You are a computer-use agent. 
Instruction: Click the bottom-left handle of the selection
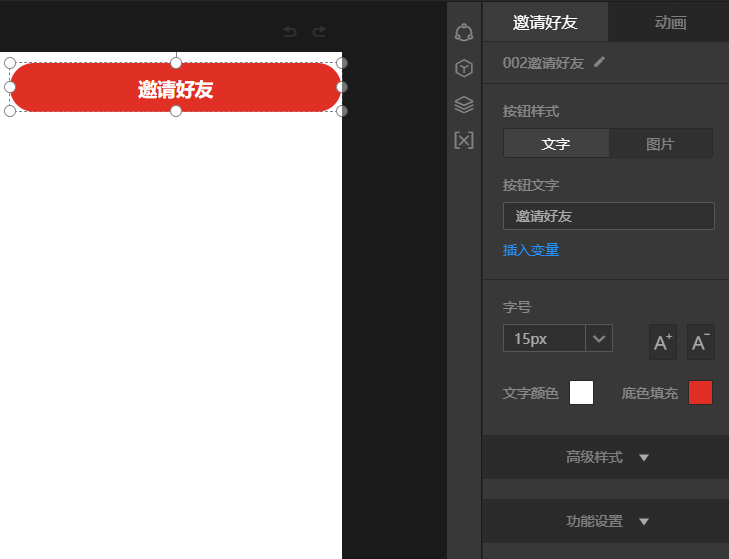(x=10, y=111)
